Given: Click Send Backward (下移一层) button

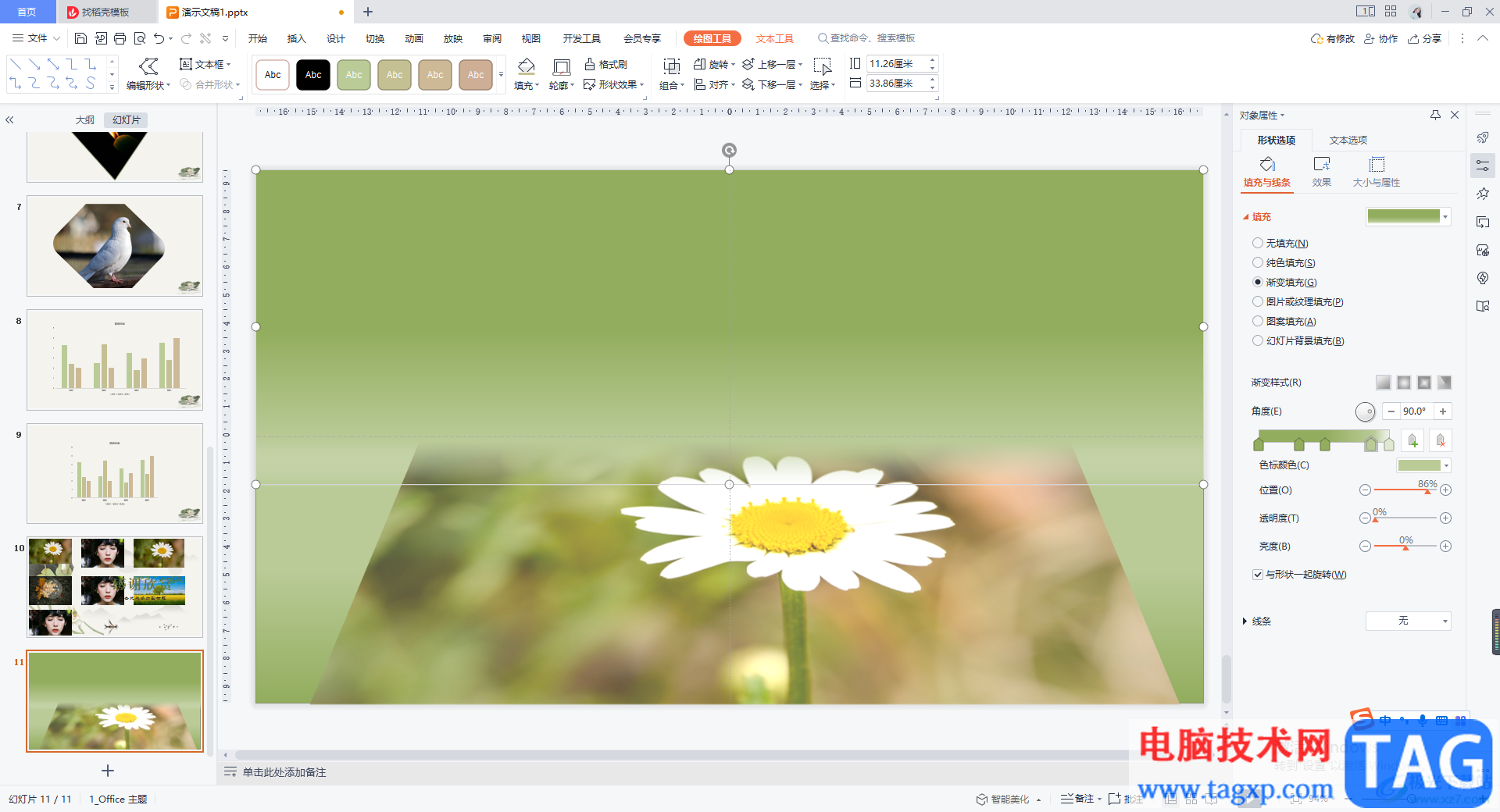Looking at the screenshot, I should 773,84.
